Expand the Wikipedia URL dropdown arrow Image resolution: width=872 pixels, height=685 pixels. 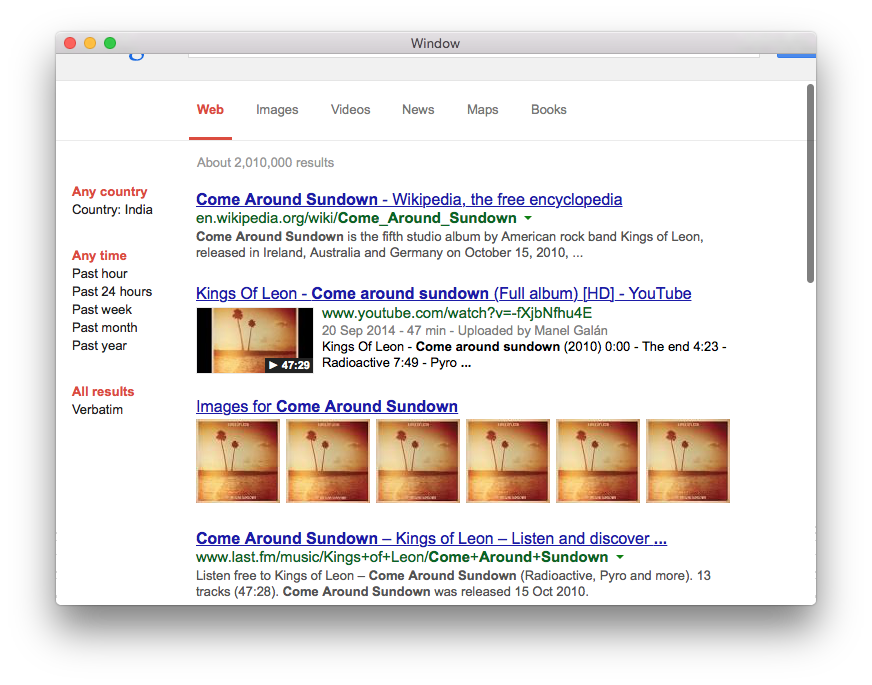pyautogui.click(x=528, y=218)
